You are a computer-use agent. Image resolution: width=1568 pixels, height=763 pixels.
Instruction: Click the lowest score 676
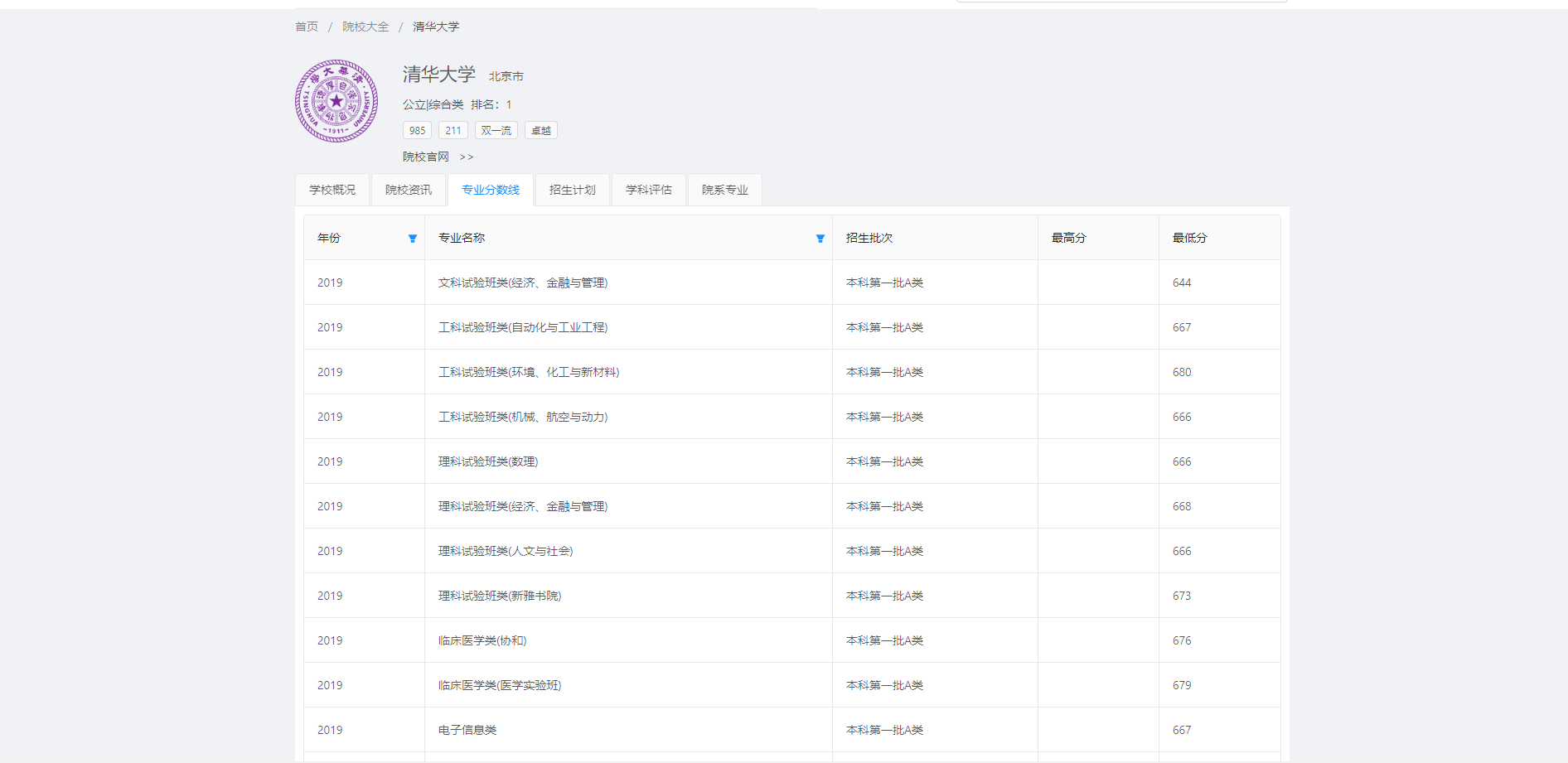pos(1182,640)
